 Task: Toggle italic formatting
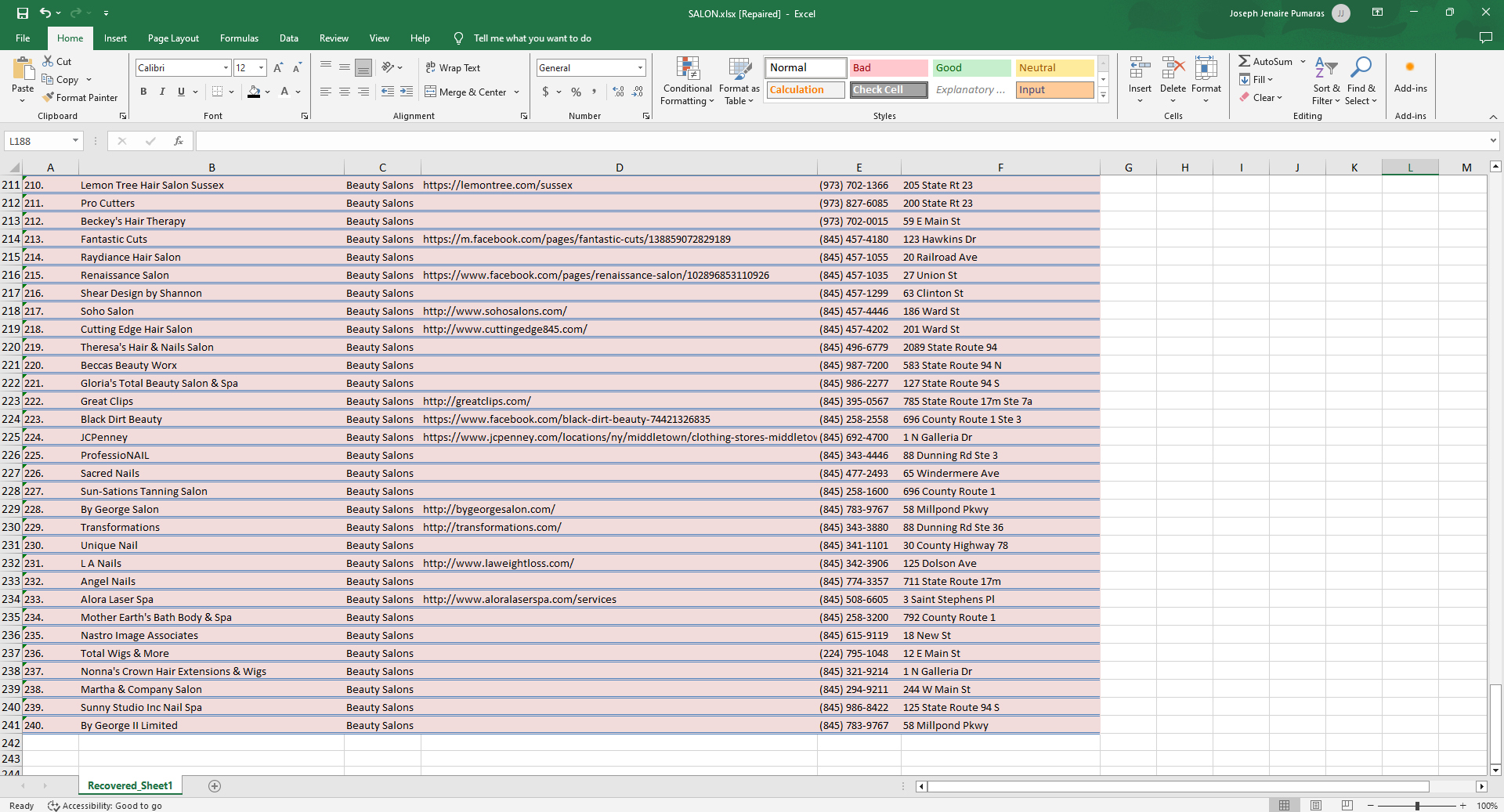[162, 92]
